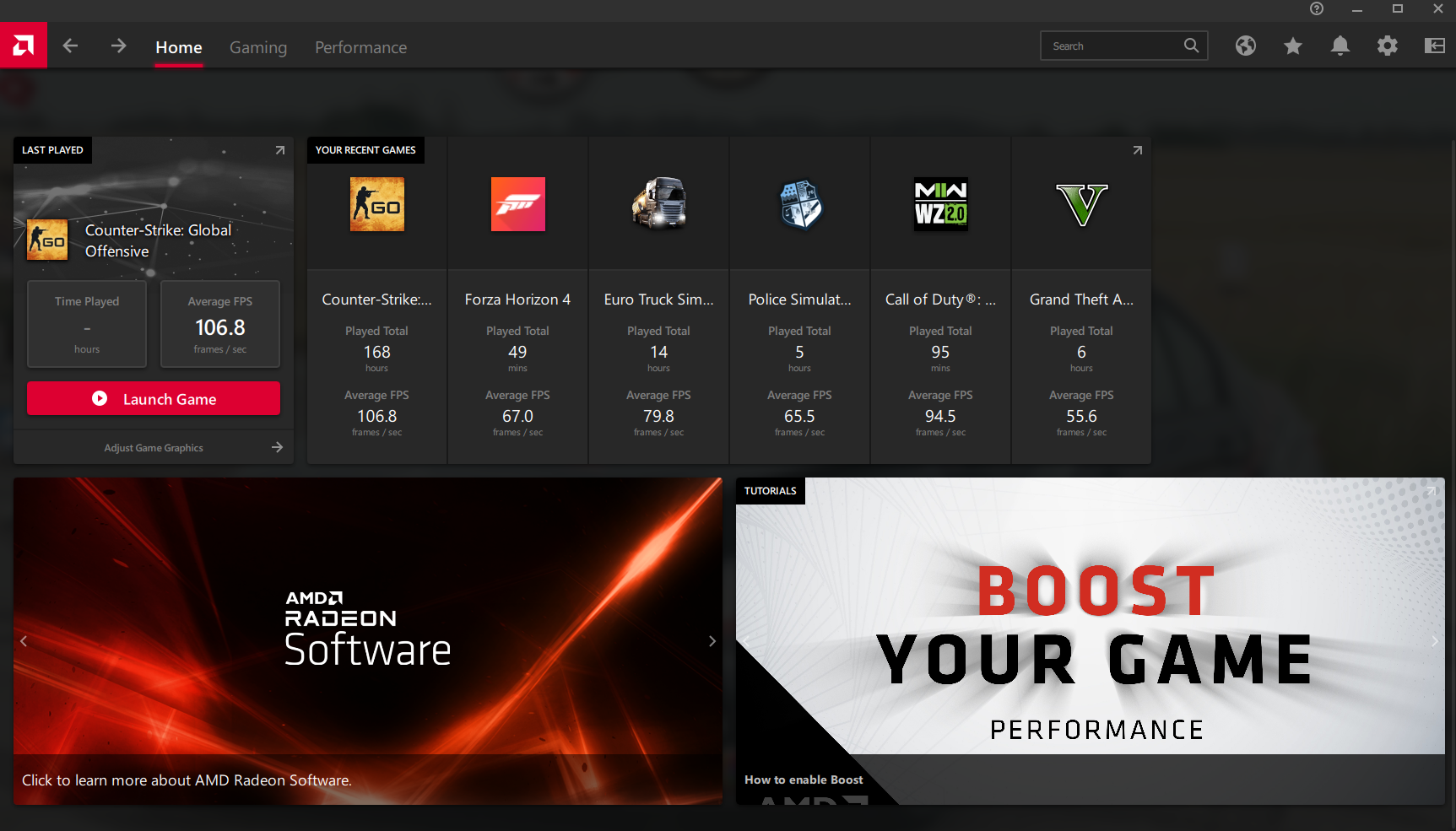Show previous AMD Radeon Software banner slide
The image size is (1456, 831).
pyautogui.click(x=24, y=641)
